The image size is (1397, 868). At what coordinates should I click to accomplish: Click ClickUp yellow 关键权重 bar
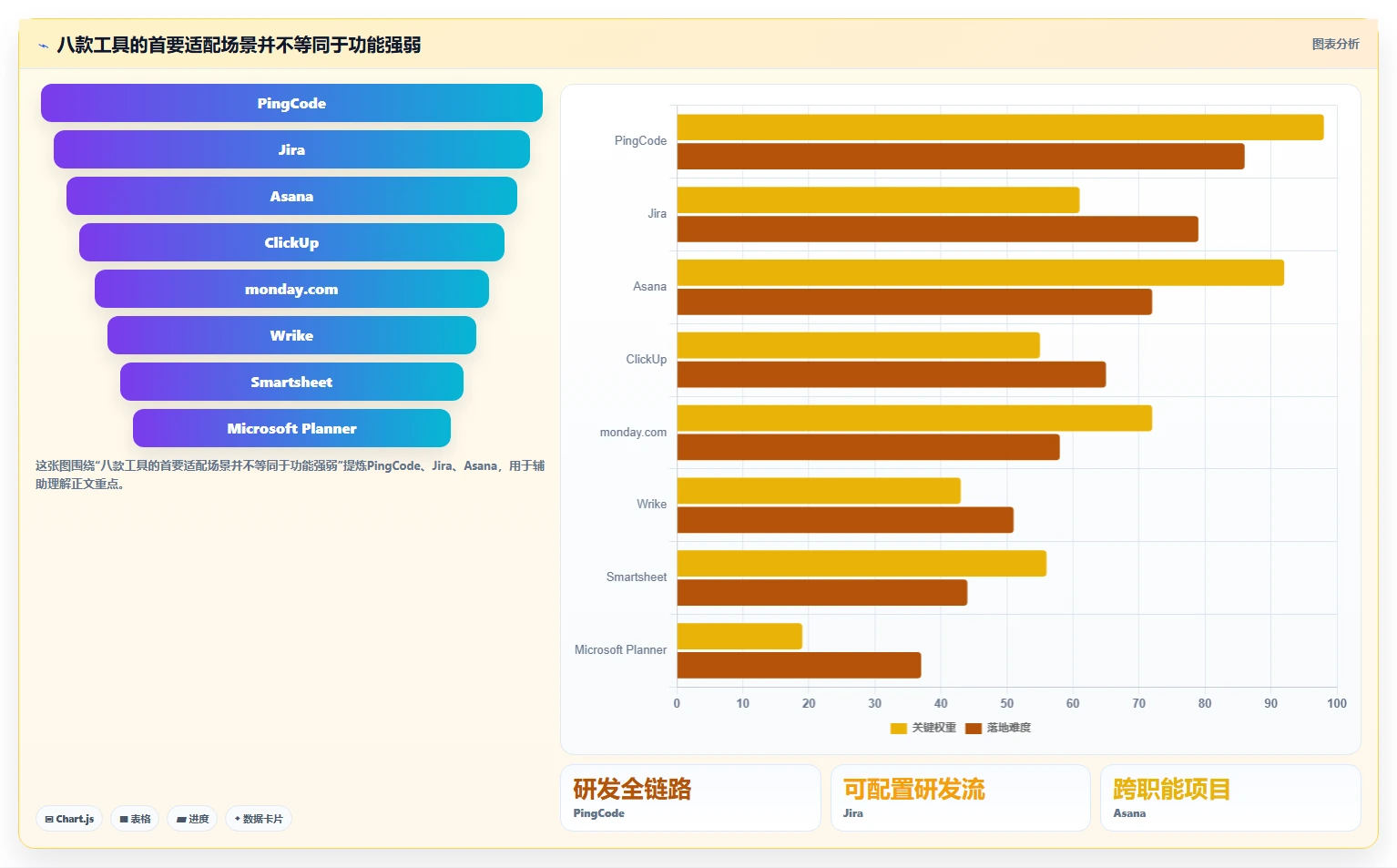(858, 345)
